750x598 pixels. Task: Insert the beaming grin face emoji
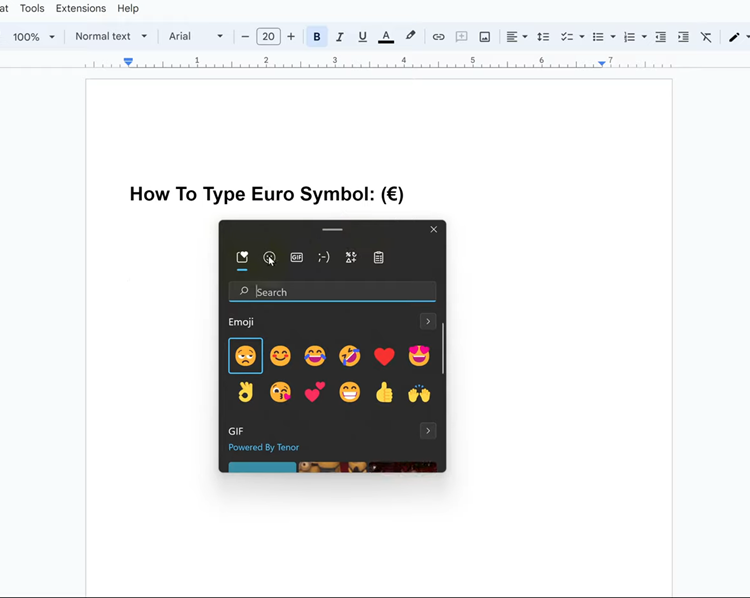tap(350, 393)
